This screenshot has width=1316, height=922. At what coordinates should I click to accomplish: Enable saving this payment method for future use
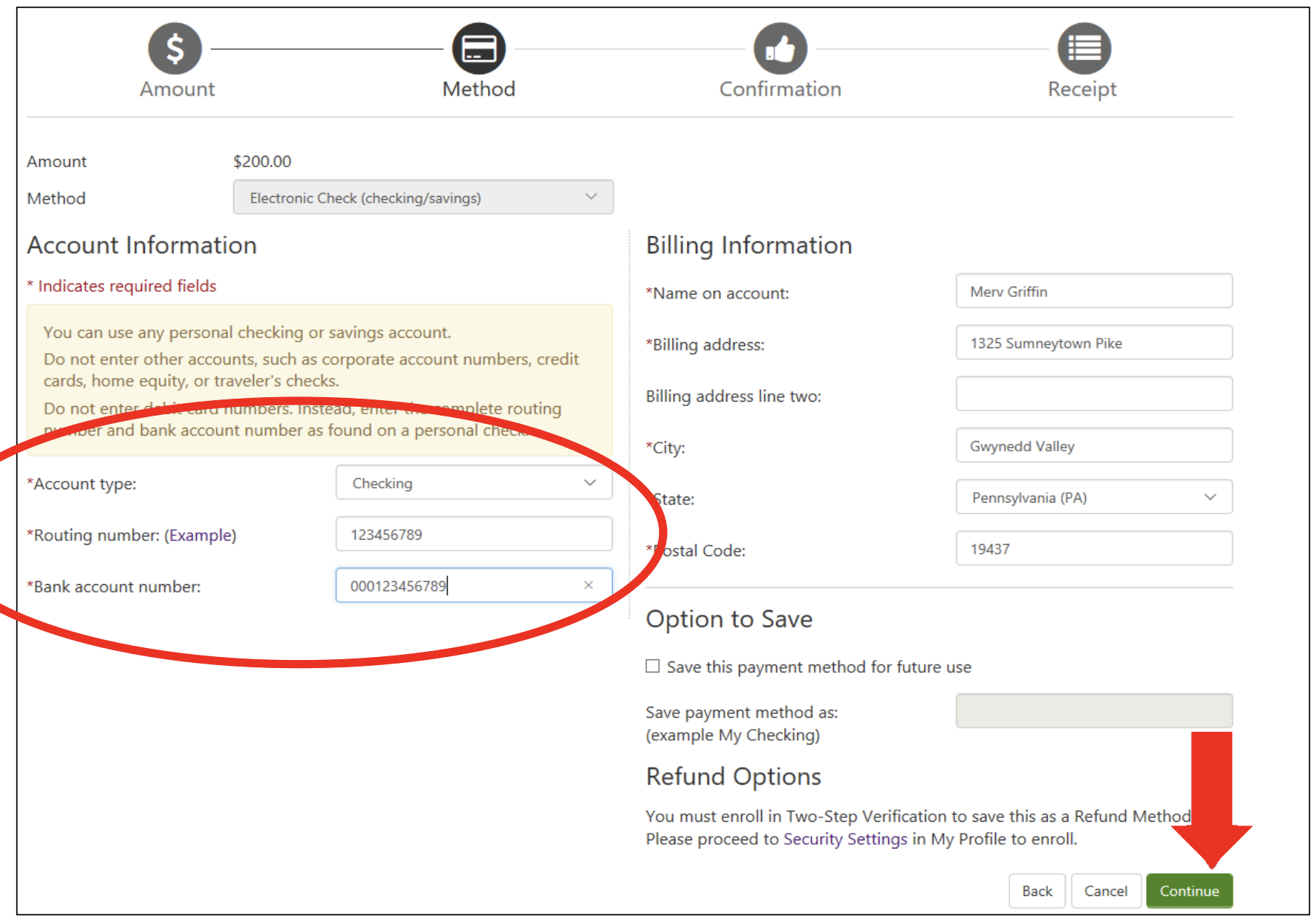652,666
